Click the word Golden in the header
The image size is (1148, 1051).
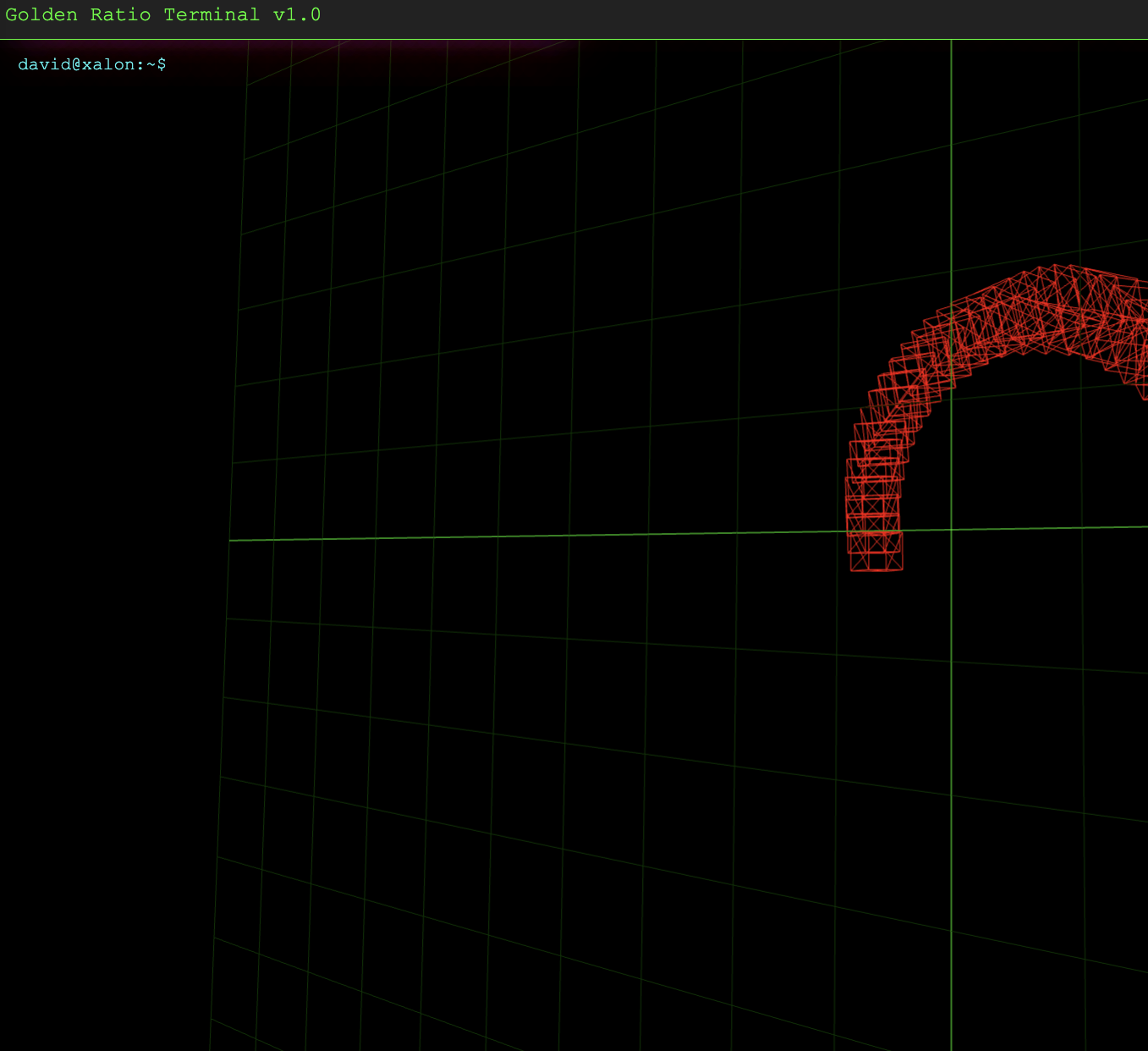coord(41,15)
